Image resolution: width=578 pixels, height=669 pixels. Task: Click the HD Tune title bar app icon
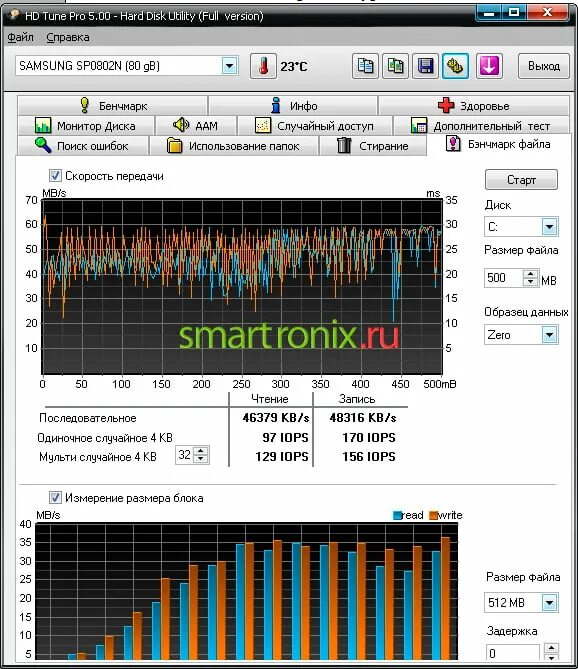pyautogui.click(x=14, y=15)
